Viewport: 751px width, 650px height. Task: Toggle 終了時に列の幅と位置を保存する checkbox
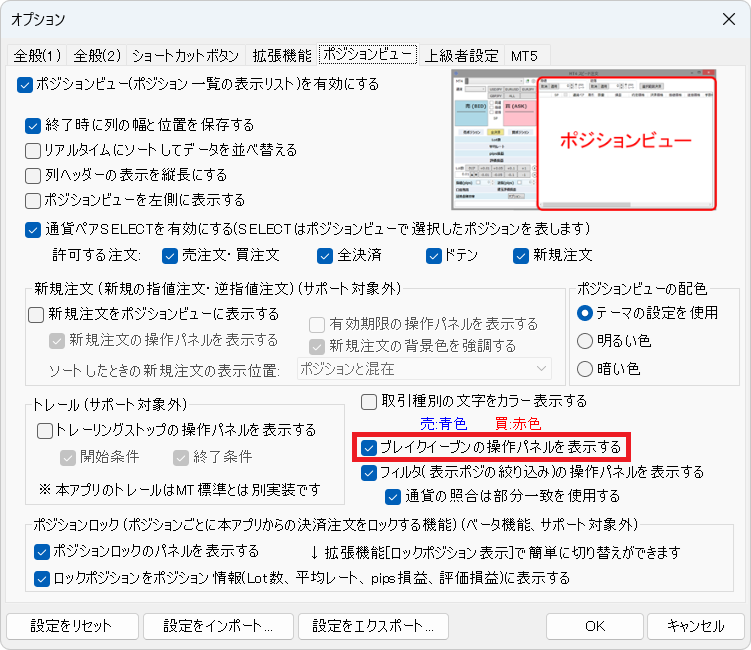(33, 126)
